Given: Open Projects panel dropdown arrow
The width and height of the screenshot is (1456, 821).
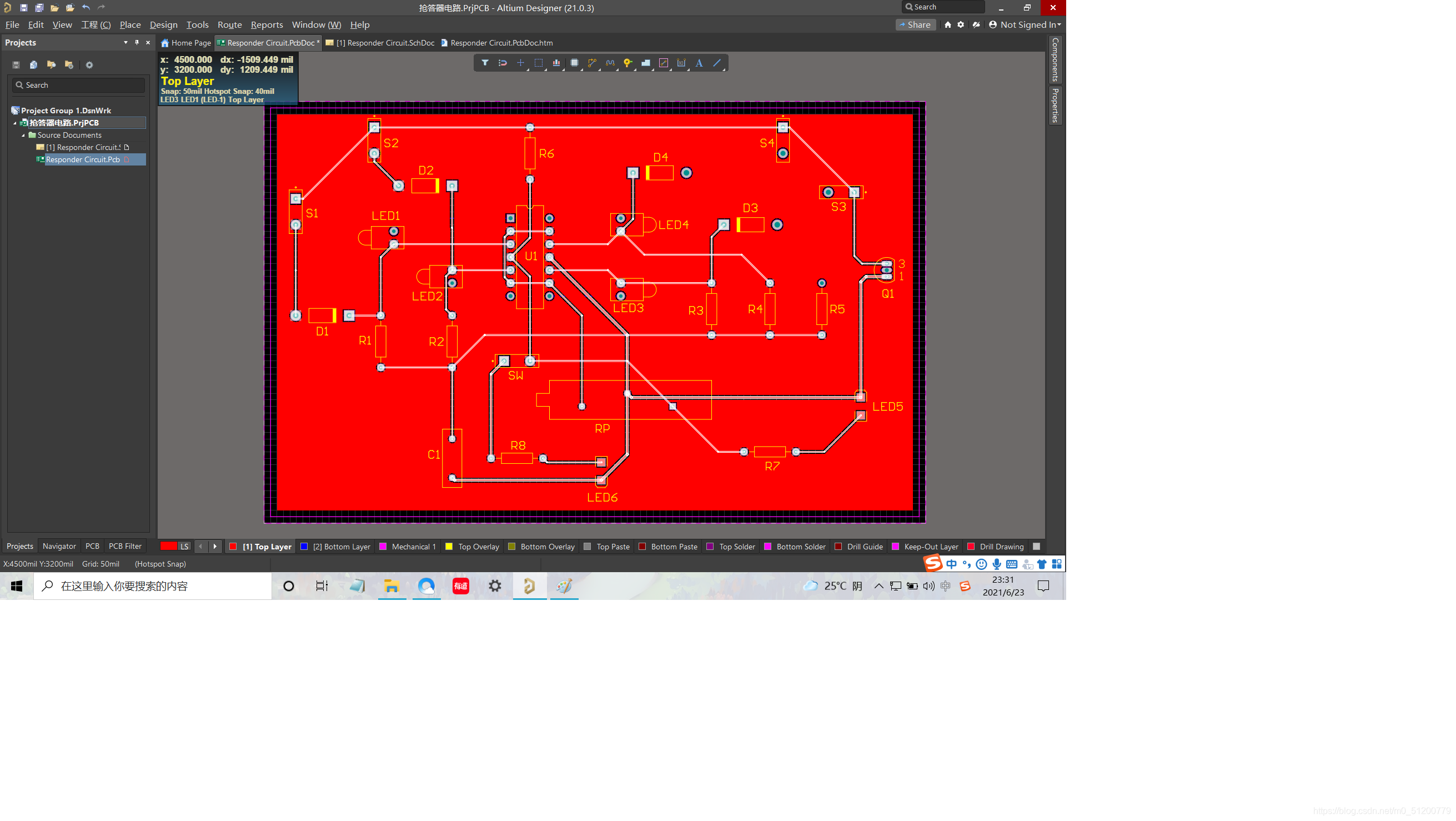Looking at the screenshot, I should [x=125, y=42].
